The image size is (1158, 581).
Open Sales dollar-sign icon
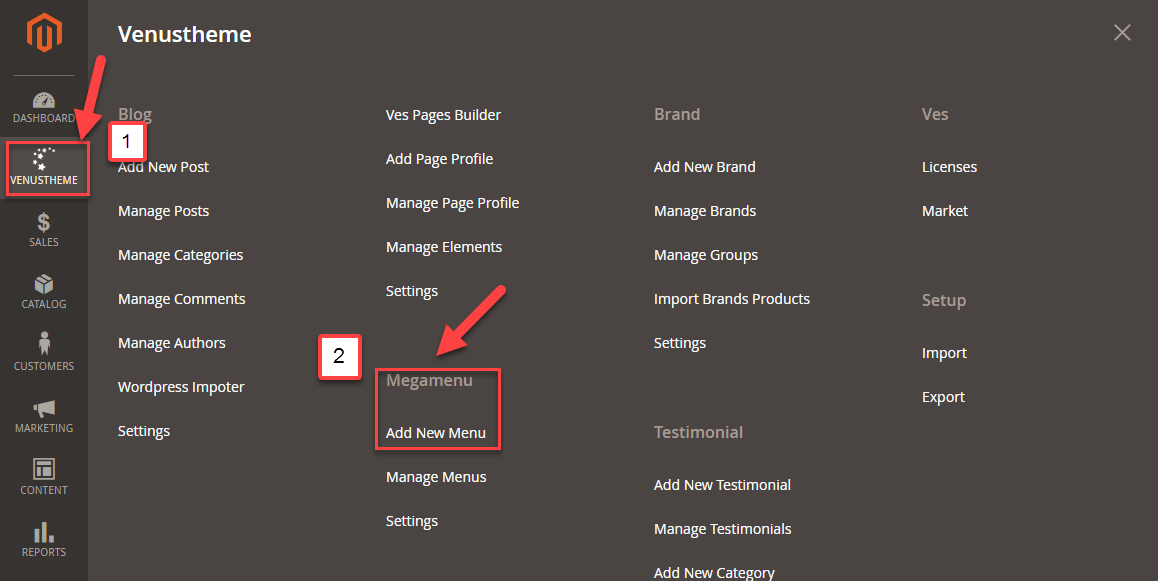(x=44, y=223)
